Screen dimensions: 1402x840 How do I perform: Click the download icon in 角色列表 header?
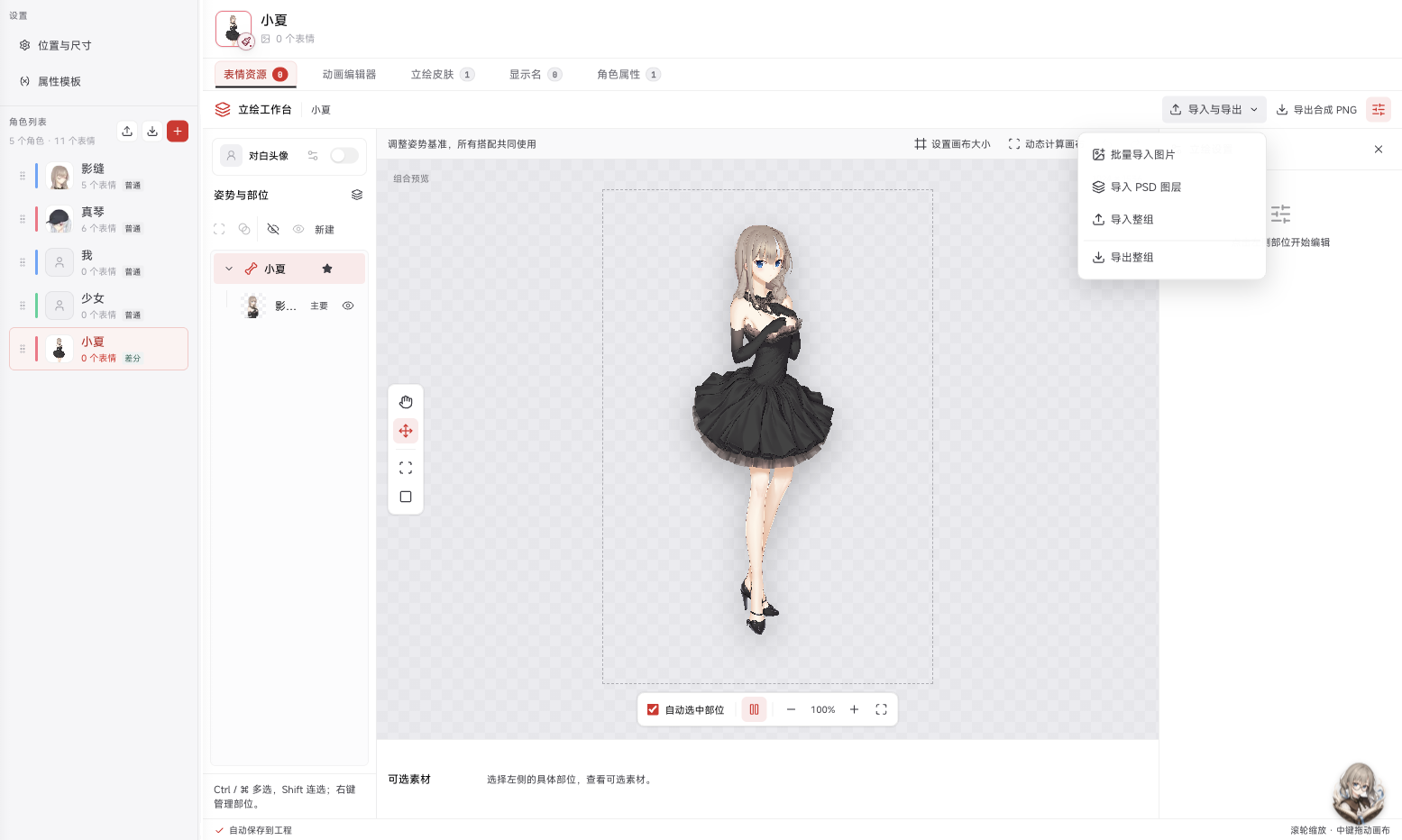point(152,131)
